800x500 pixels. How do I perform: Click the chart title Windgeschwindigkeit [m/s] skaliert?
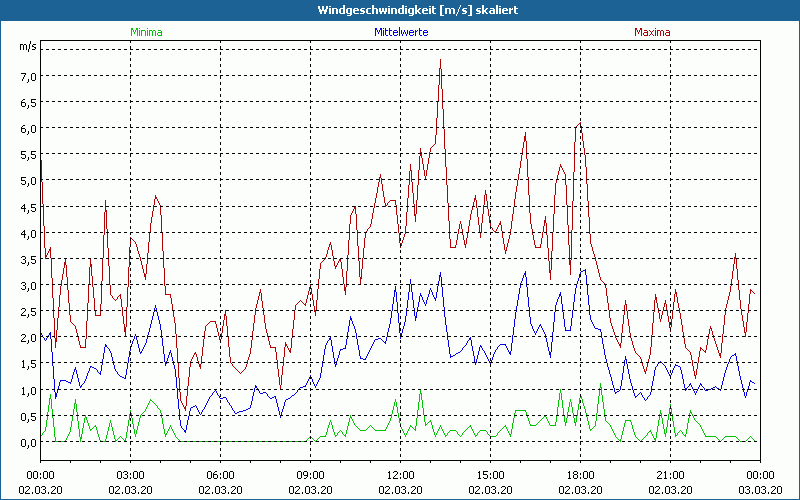[418, 10]
